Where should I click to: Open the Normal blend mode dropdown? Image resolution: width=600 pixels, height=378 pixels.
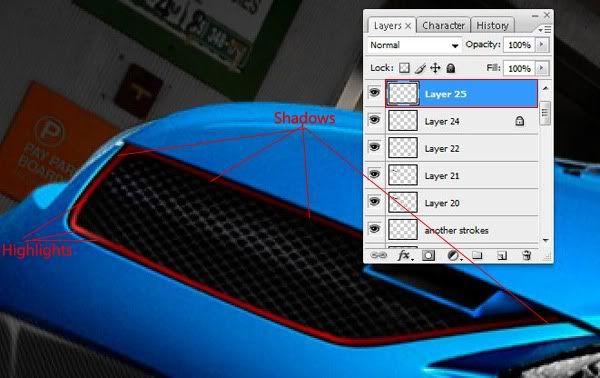(x=415, y=45)
